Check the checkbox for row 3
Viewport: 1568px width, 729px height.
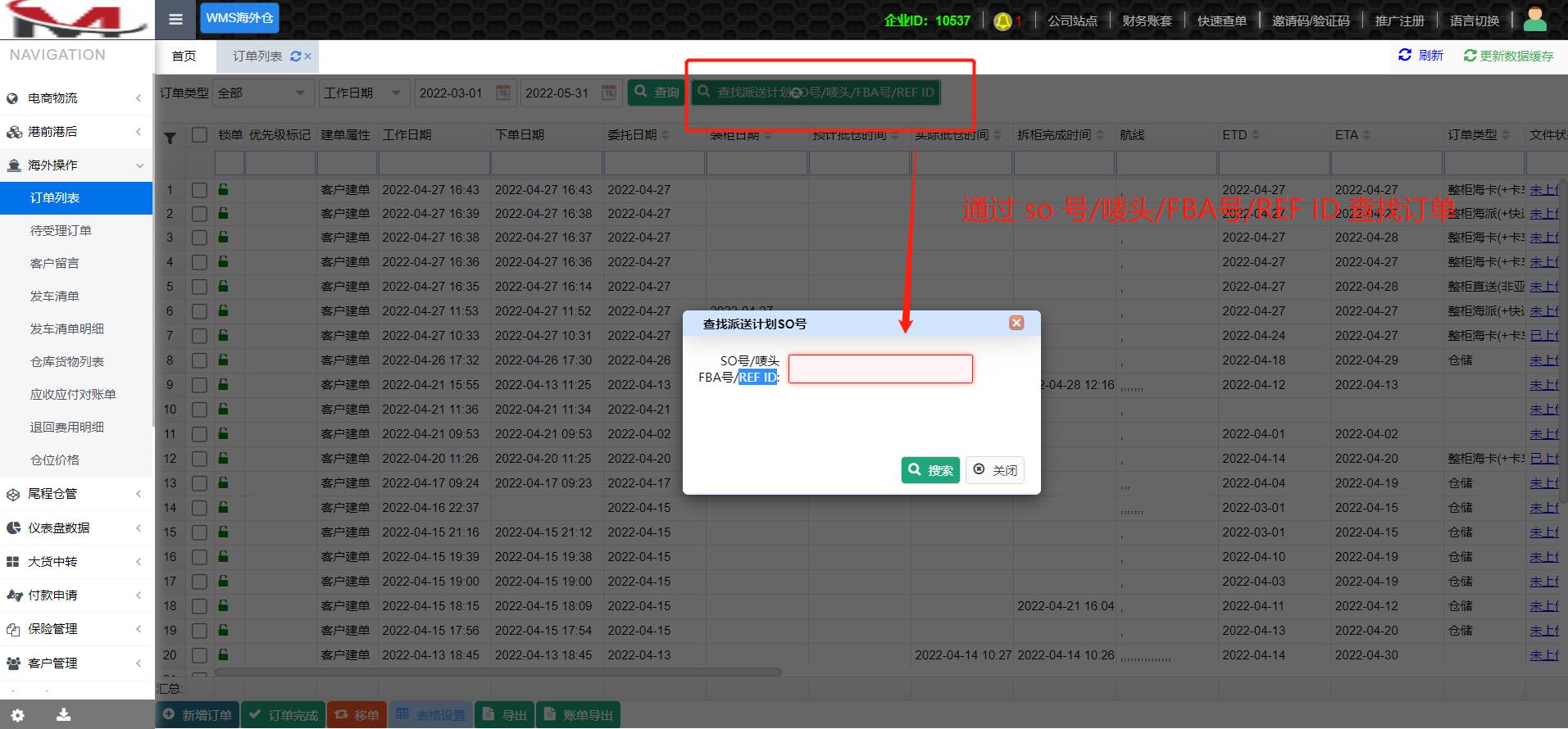pyautogui.click(x=199, y=238)
